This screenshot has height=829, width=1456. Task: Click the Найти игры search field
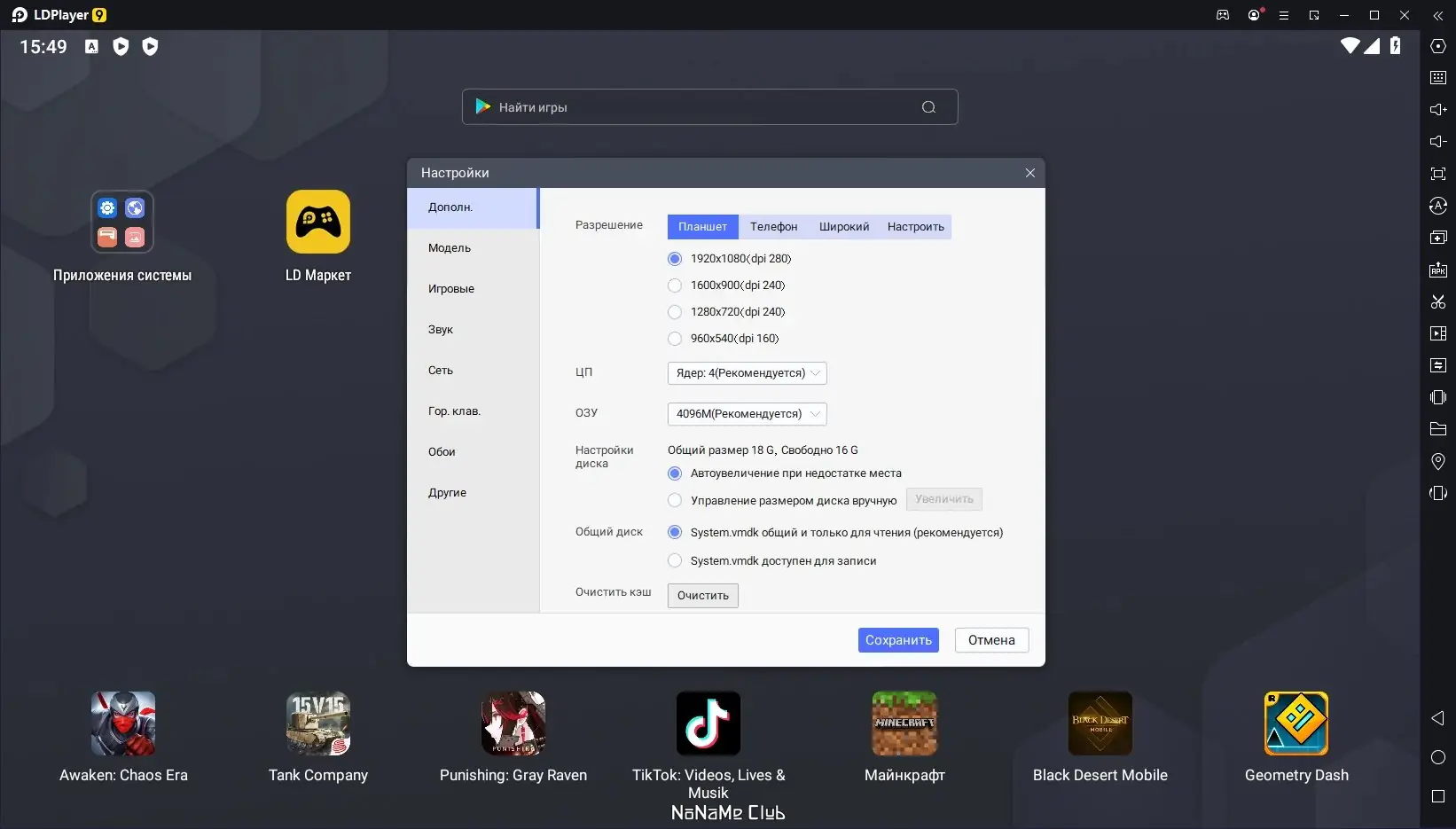point(709,107)
